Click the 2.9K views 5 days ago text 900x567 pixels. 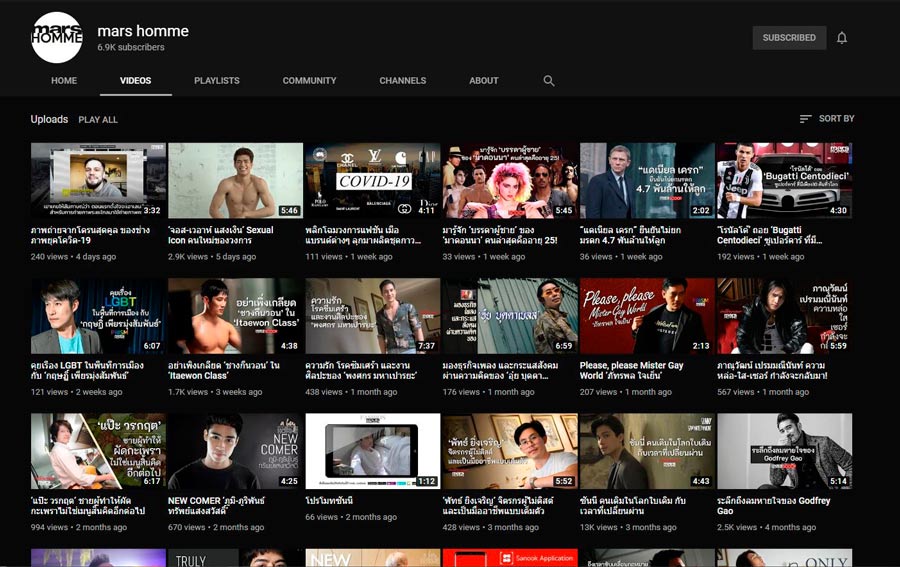click(212, 257)
